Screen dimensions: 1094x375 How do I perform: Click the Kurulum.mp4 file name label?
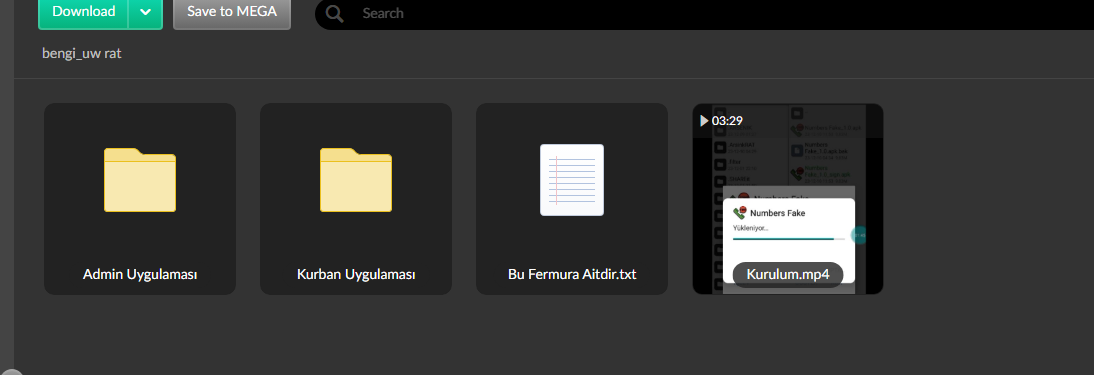pyautogui.click(x=788, y=274)
